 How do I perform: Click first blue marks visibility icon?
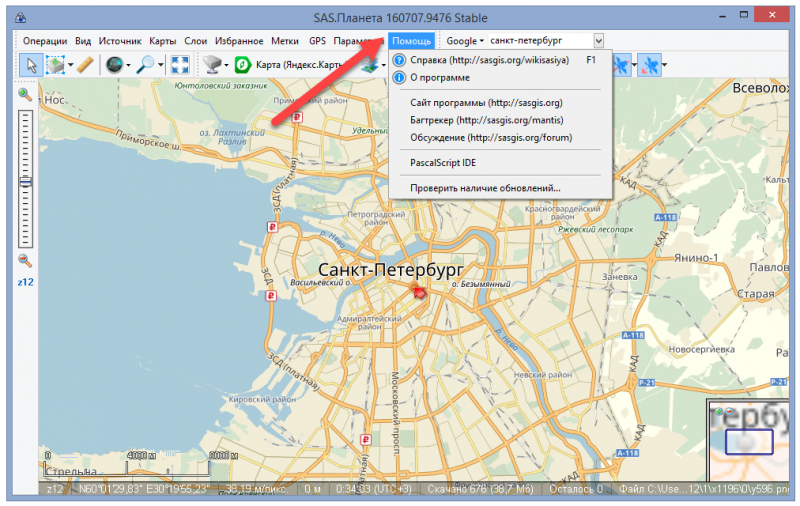click(622, 65)
